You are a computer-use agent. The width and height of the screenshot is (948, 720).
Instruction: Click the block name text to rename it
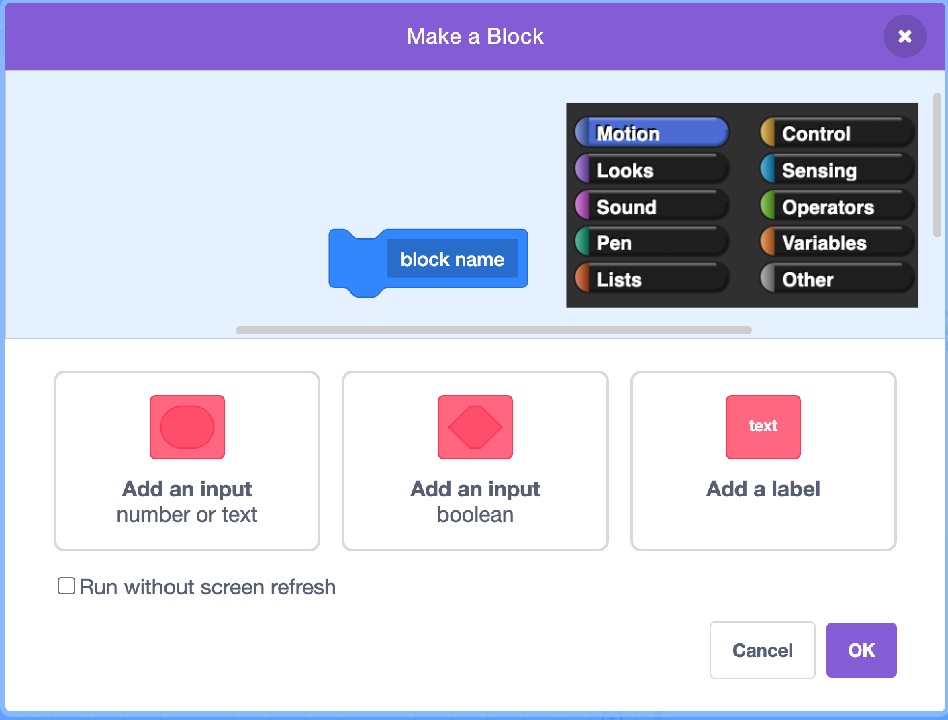453,258
